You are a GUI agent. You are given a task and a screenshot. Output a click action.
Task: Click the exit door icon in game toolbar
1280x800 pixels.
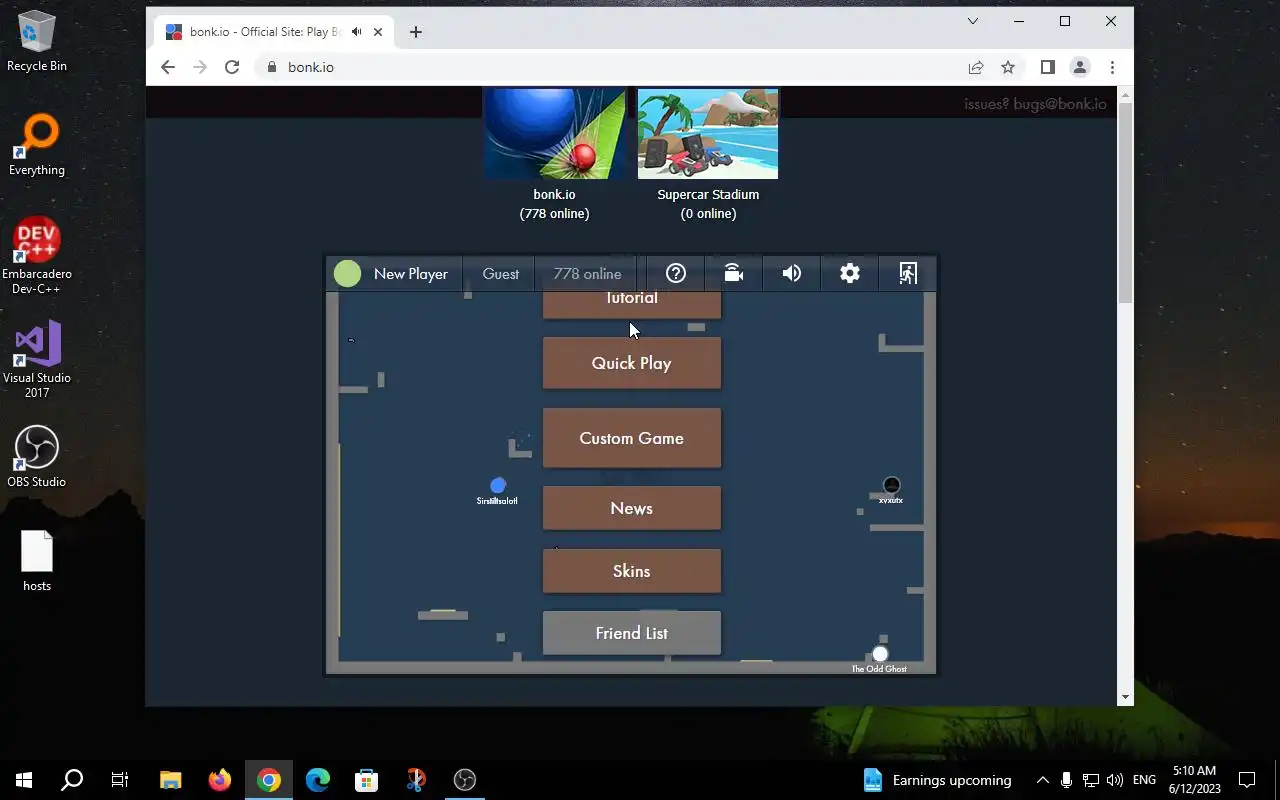tap(907, 273)
